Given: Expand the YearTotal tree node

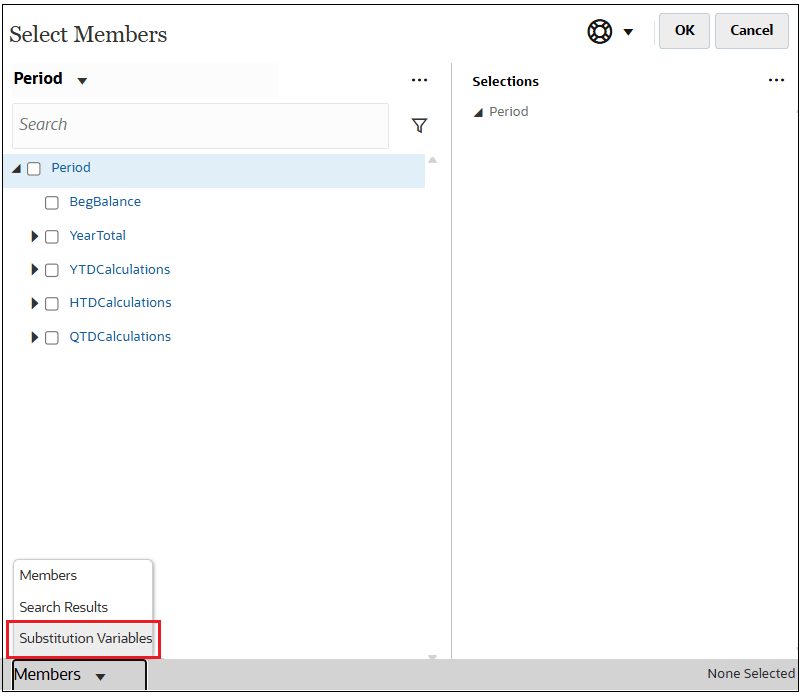Looking at the screenshot, I should click(x=35, y=236).
